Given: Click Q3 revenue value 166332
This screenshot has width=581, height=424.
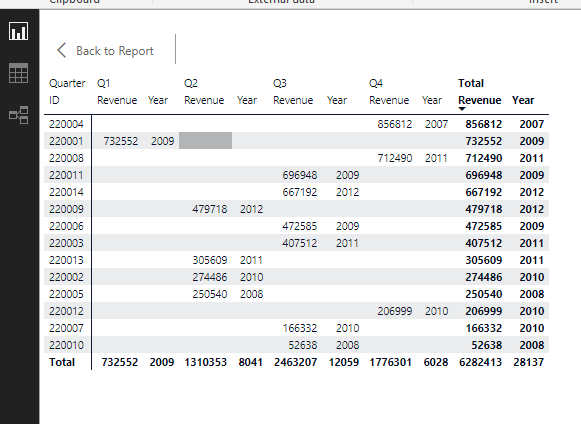Looking at the screenshot, I should point(300,328).
